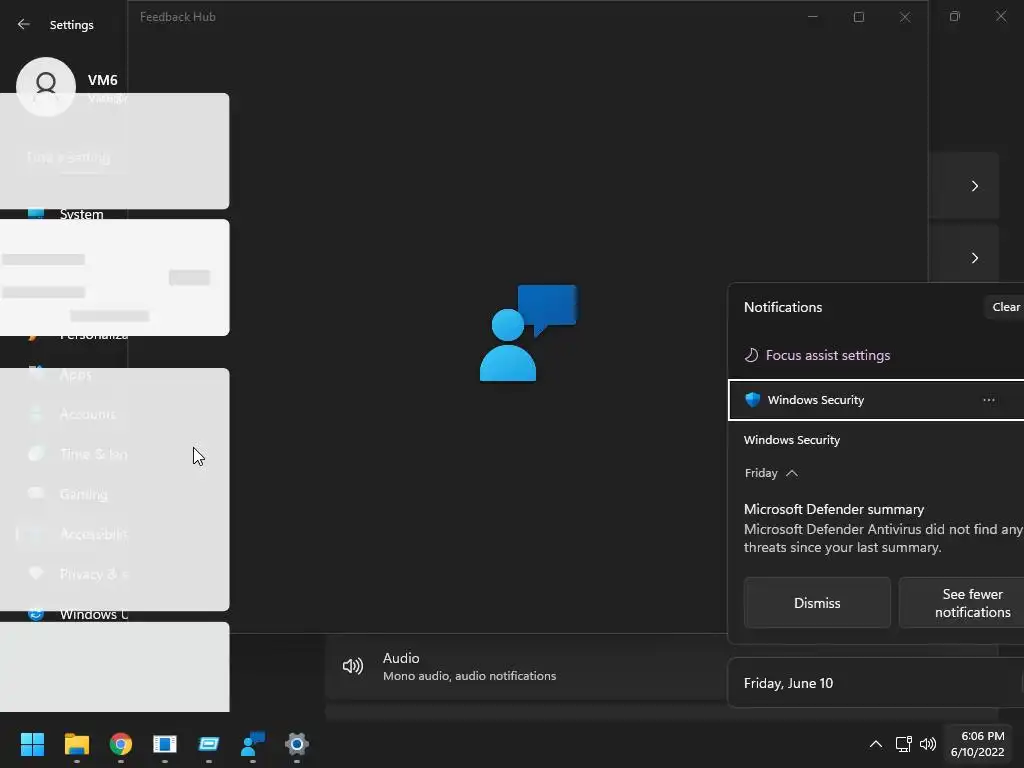Maximize the Feedback Hub window

(859, 17)
